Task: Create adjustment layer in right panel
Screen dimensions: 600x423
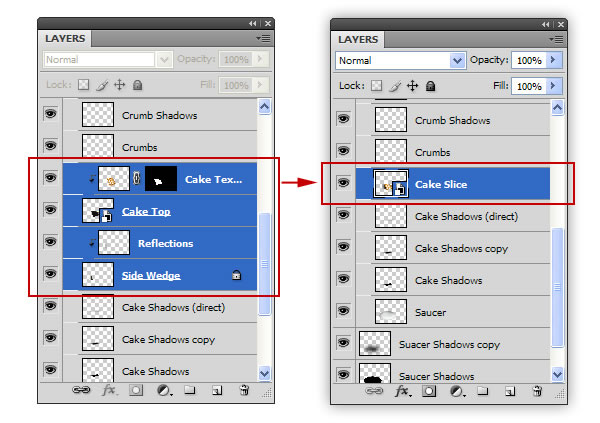Action: tap(457, 391)
